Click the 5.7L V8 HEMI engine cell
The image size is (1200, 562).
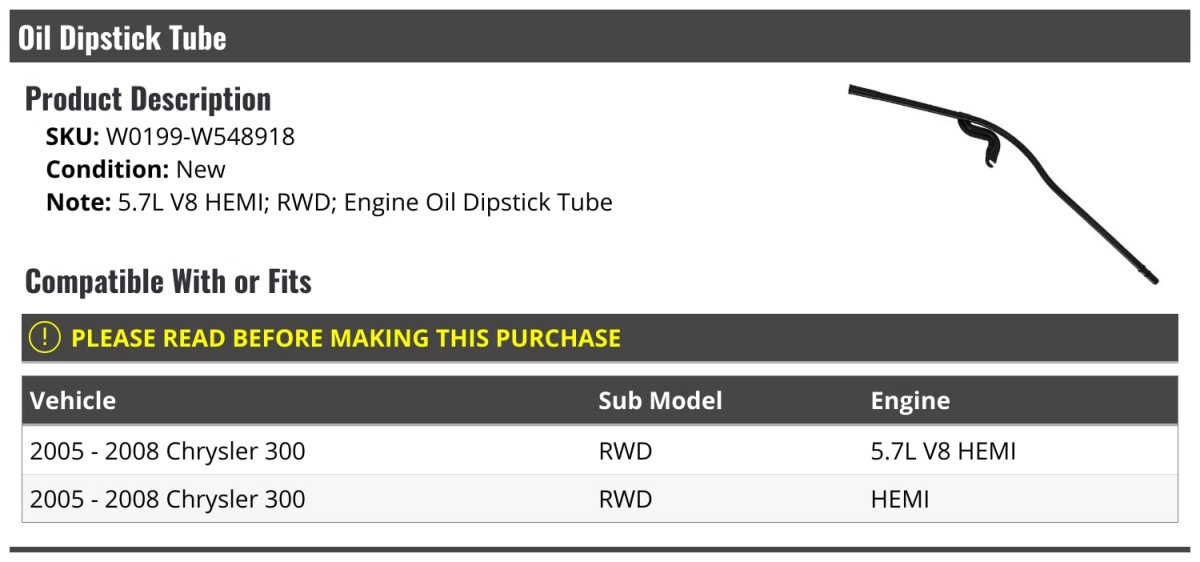[943, 451]
